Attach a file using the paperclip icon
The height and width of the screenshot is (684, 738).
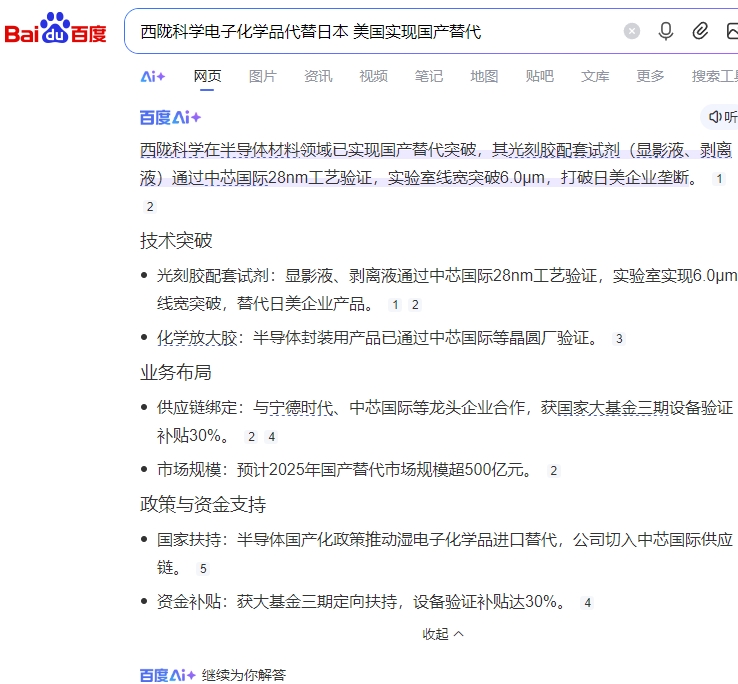700,32
